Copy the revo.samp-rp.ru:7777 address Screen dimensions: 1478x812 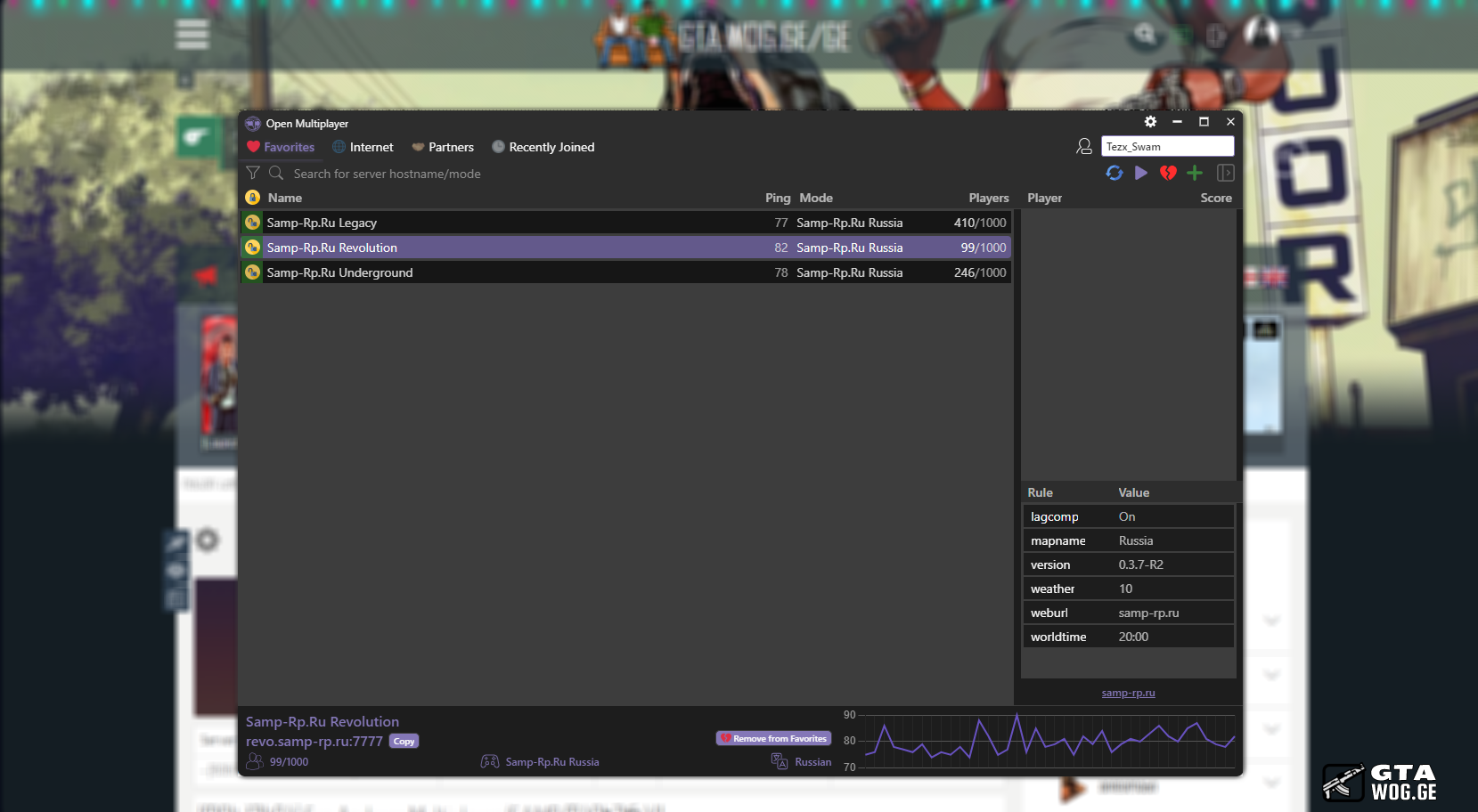point(404,742)
